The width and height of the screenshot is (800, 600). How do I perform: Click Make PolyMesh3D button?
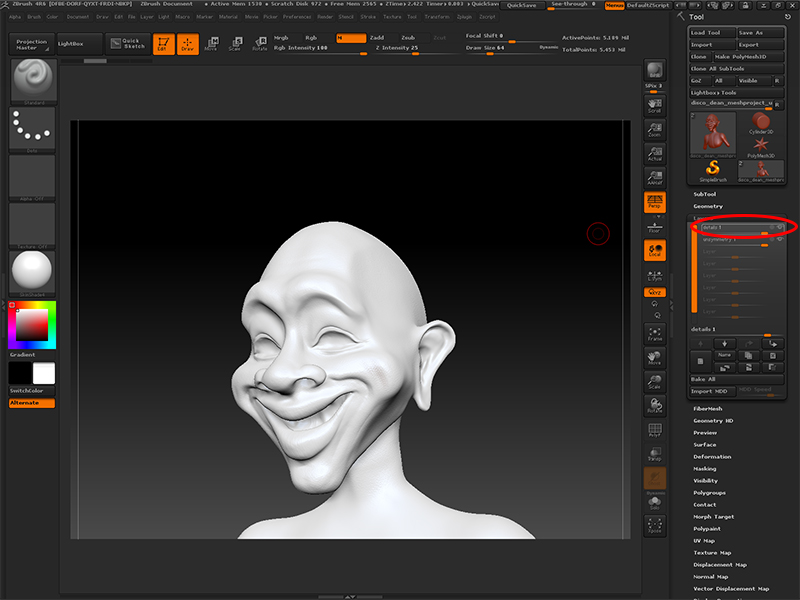click(x=747, y=57)
